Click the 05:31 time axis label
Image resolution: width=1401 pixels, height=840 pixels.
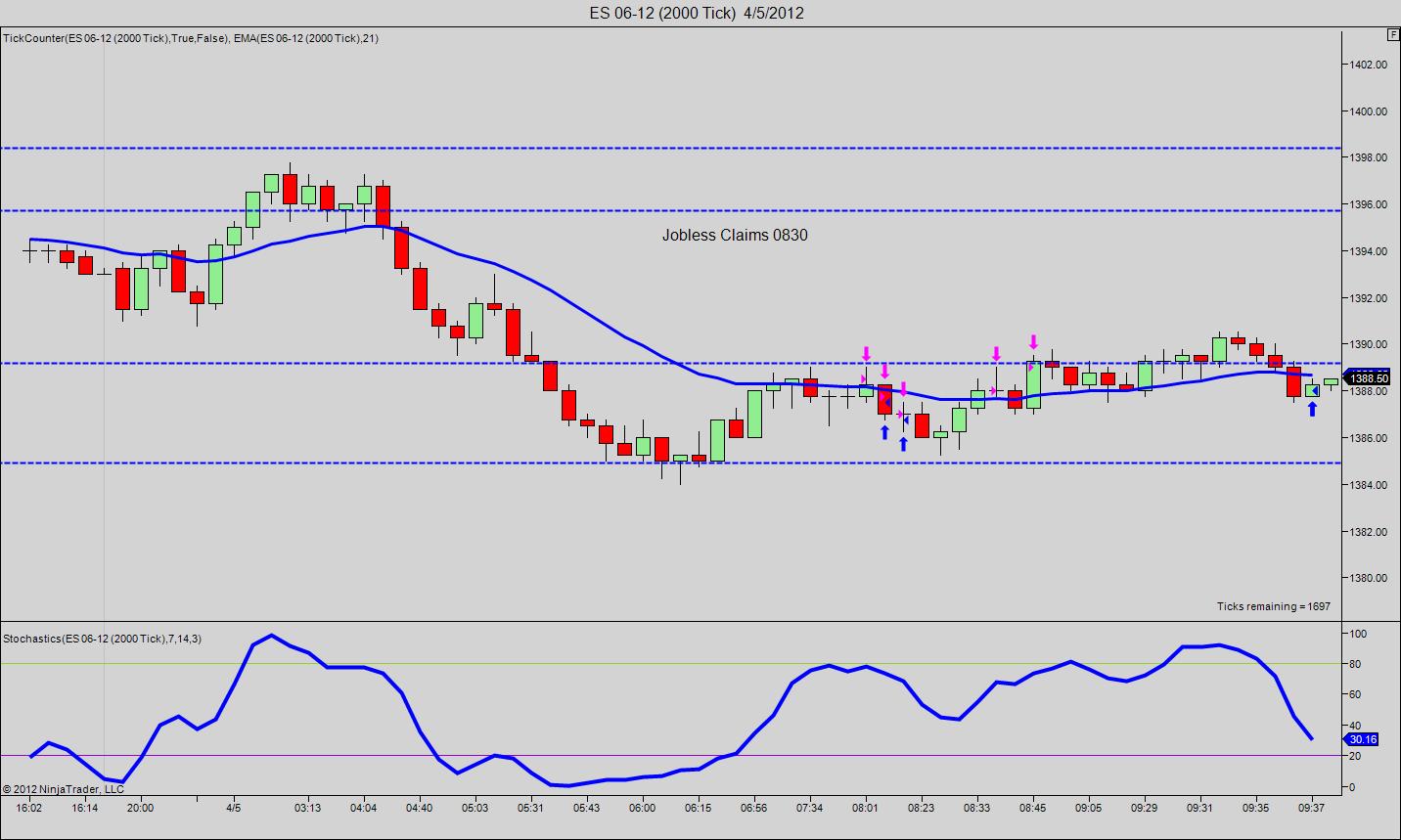tap(531, 808)
